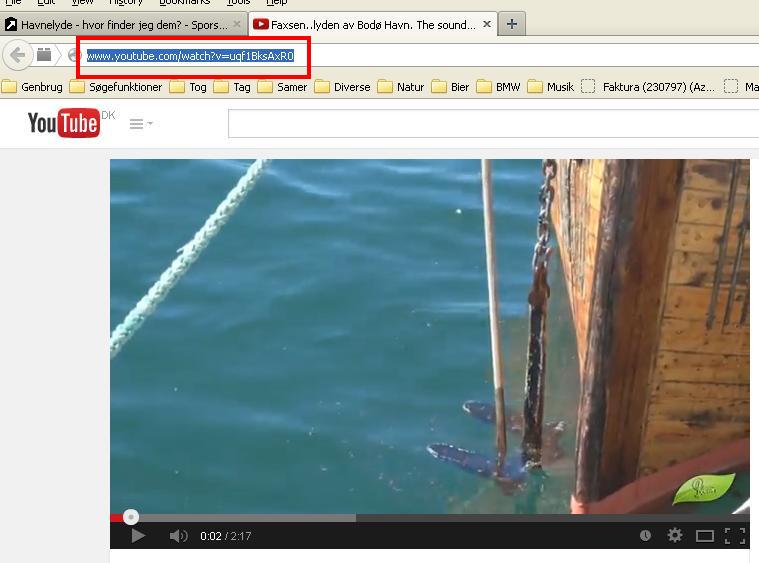Switch to the Havnelyde tab

[123, 25]
